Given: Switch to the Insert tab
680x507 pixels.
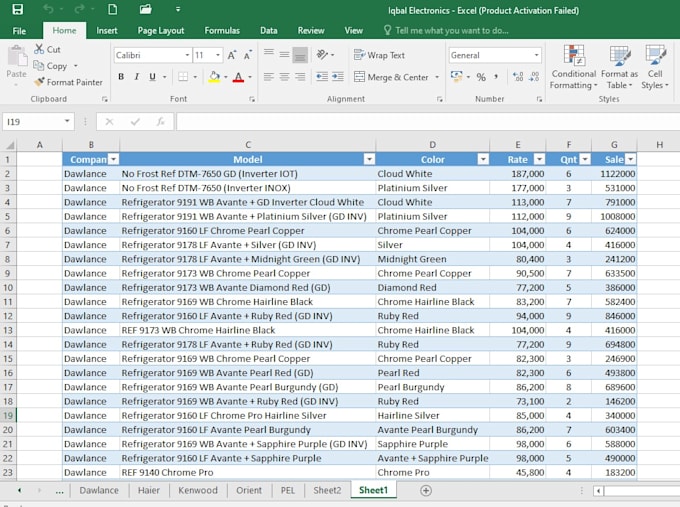Looking at the screenshot, I should click(107, 30).
